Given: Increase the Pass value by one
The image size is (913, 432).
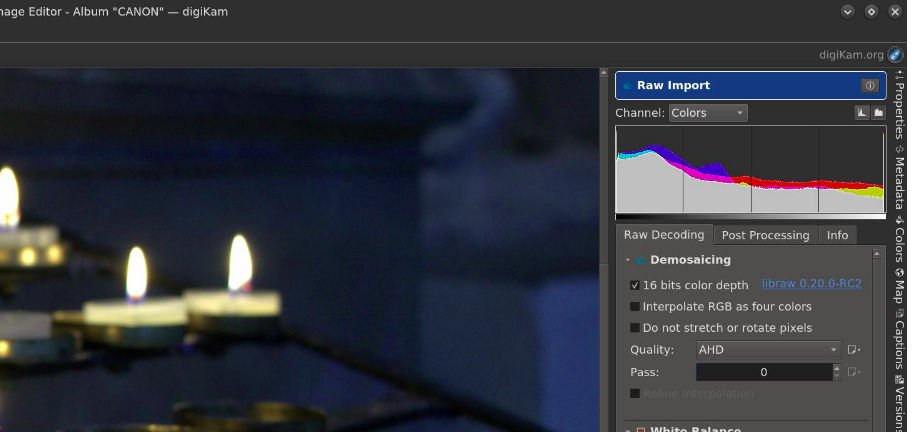Looking at the screenshot, I should [x=837, y=368].
